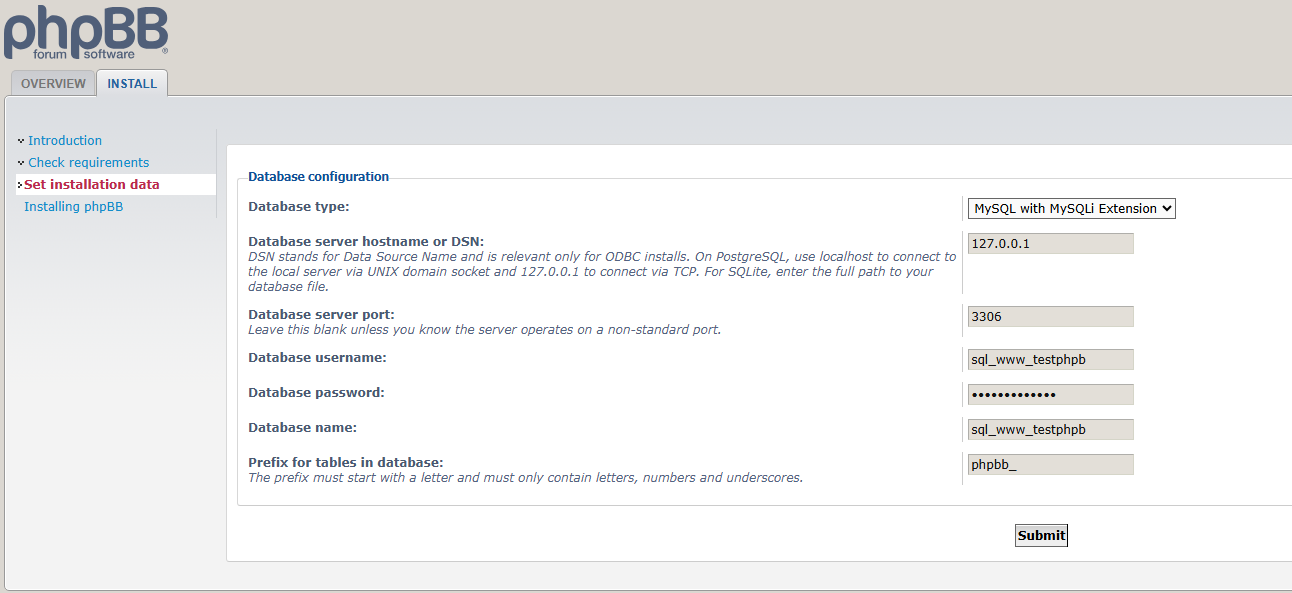Click the table prefix input field
This screenshot has width=1292, height=593.
pyautogui.click(x=1050, y=464)
